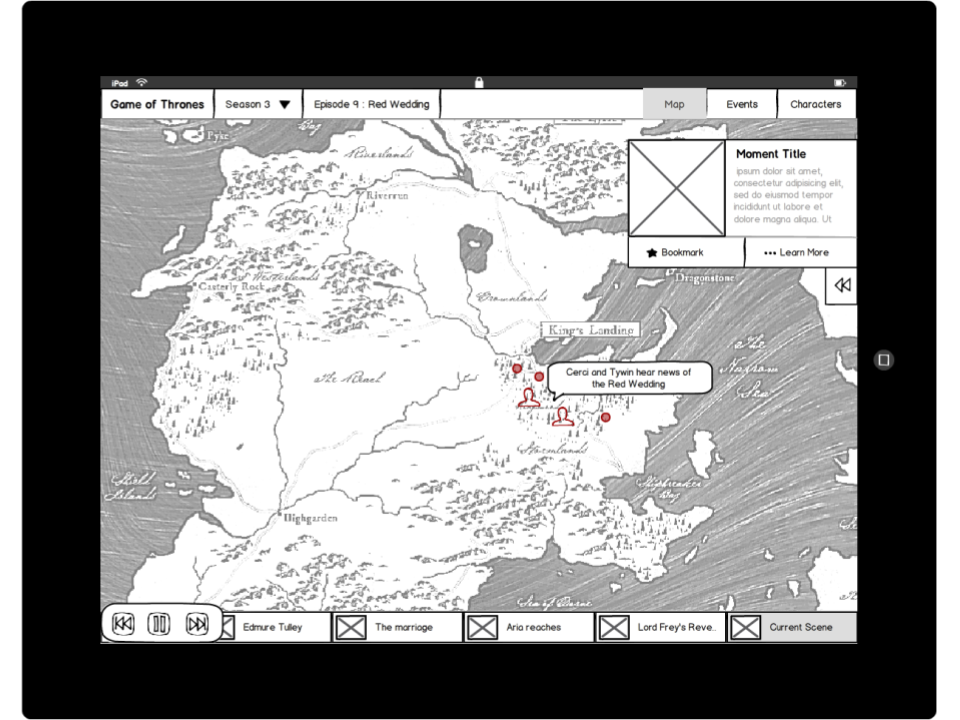Open Learn More for the moment
The image size is (960, 720).
pyautogui.click(x=801, y=252)
